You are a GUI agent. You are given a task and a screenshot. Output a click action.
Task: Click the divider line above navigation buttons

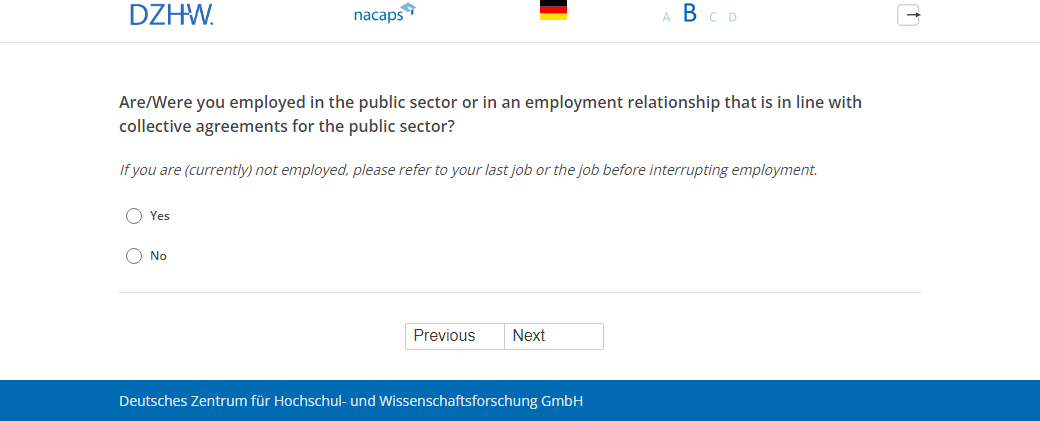(x=519, y=292)
